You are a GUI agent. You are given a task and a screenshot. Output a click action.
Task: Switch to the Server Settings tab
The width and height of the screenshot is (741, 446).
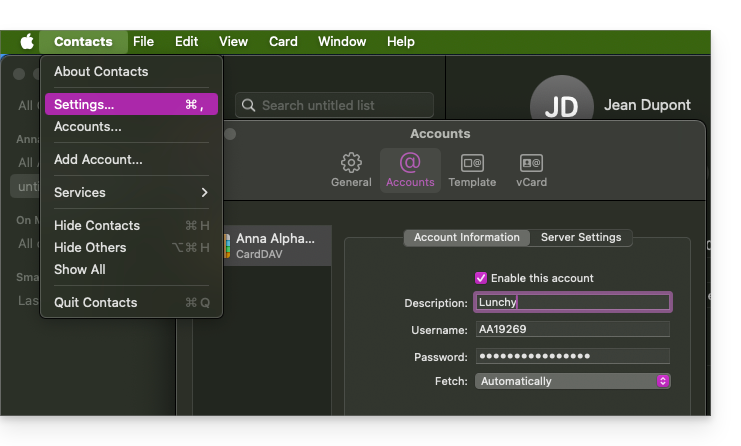[580, 237]
